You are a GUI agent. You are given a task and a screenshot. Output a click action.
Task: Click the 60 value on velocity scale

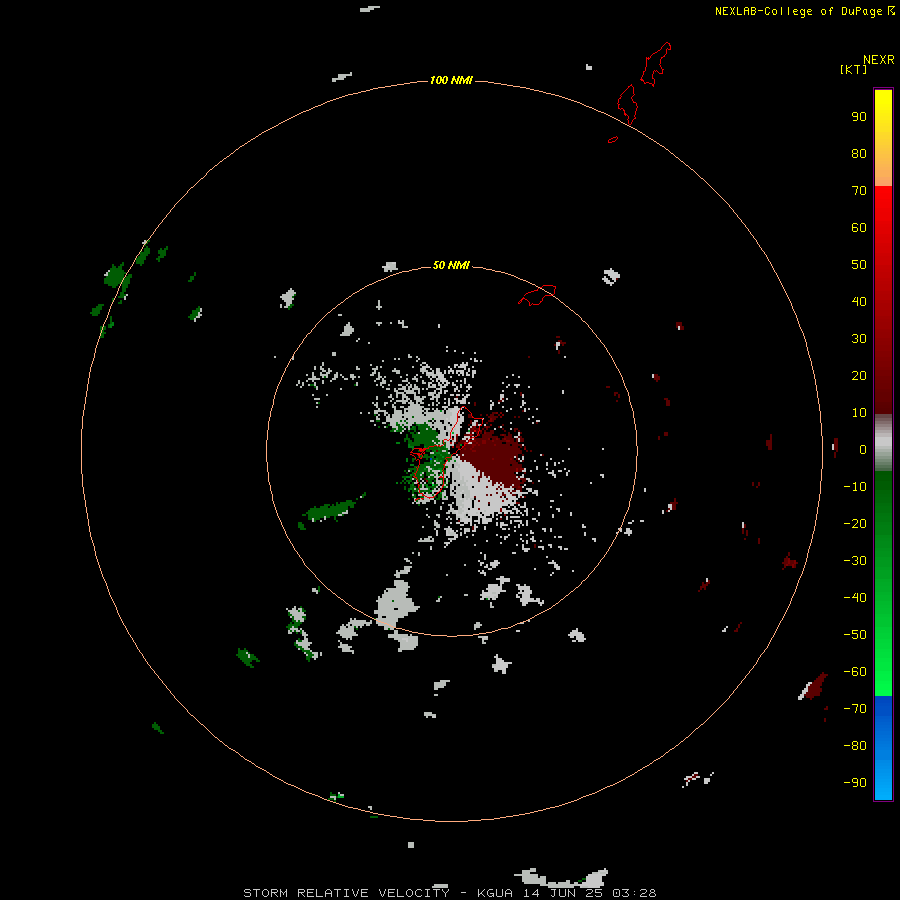tap(859, 227)
